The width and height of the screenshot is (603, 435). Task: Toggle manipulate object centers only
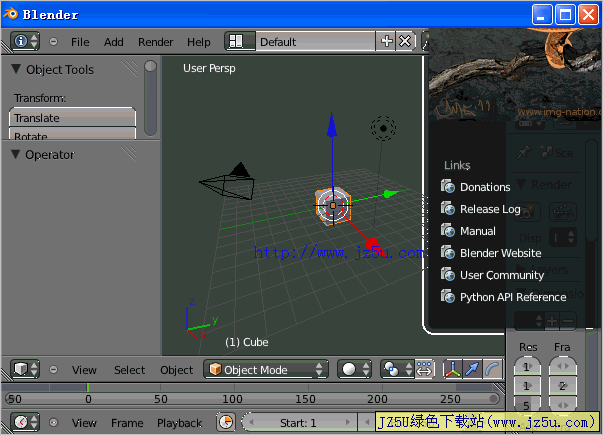(424, 369)
